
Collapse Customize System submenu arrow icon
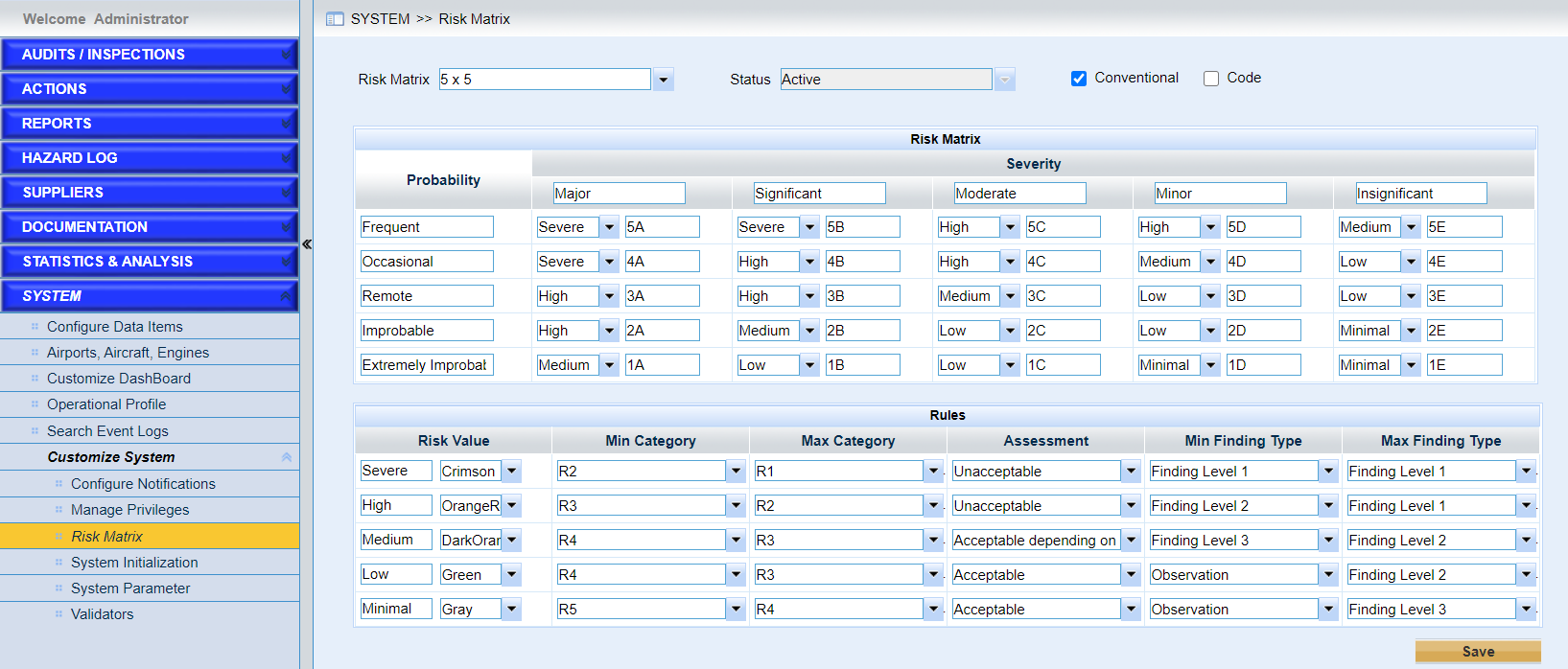coord(286,457)
